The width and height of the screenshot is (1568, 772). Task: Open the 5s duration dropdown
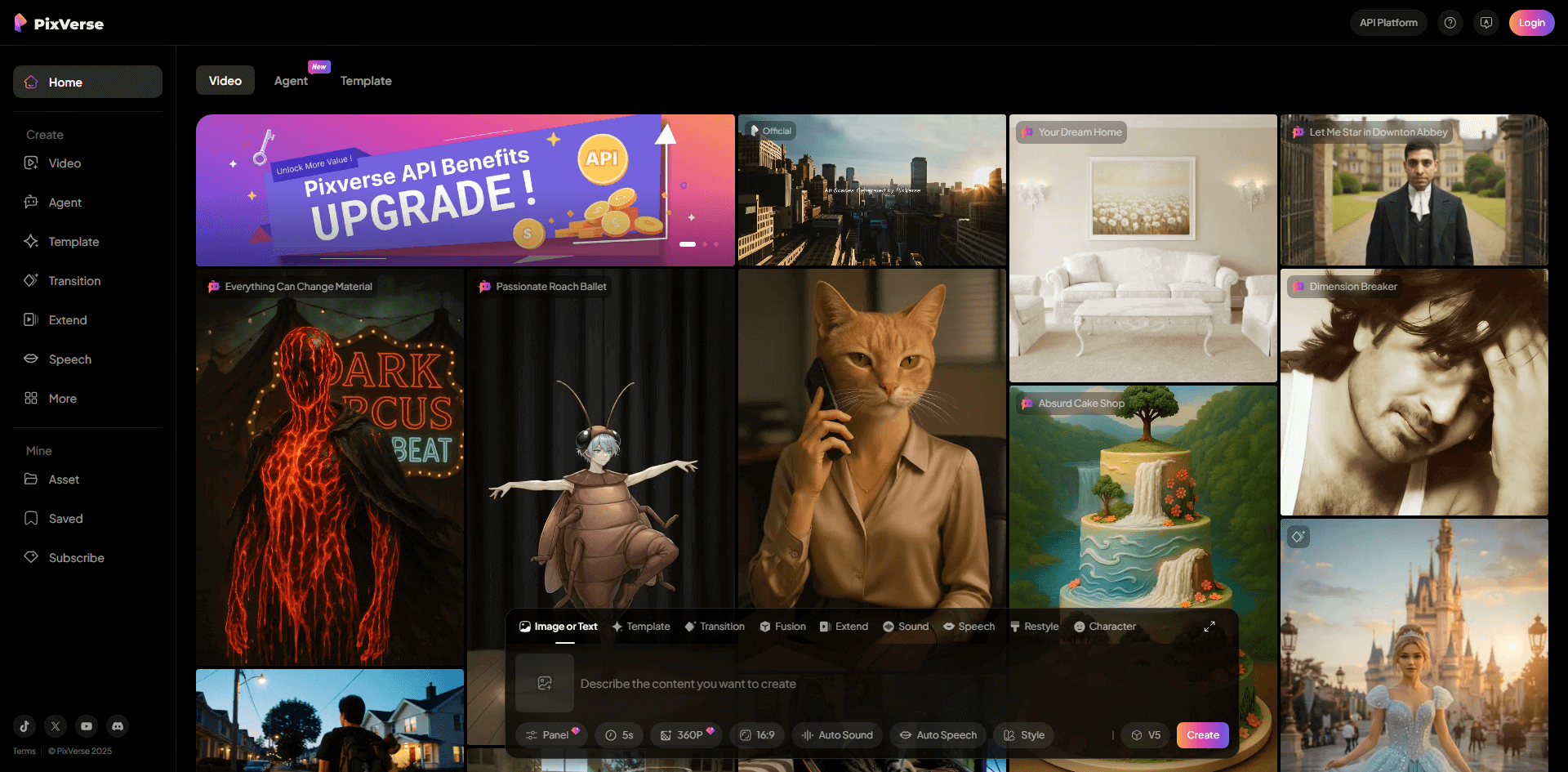(x=619, y=735)
